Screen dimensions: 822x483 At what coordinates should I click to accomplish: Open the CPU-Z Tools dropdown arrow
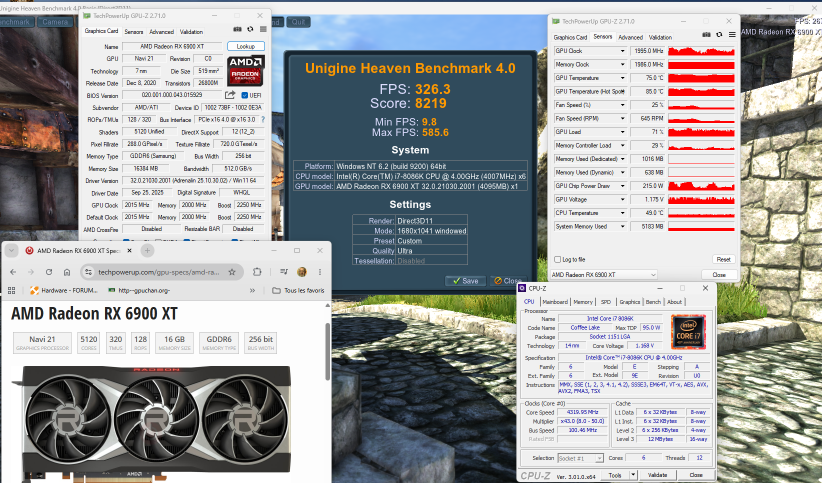point(633,475)
